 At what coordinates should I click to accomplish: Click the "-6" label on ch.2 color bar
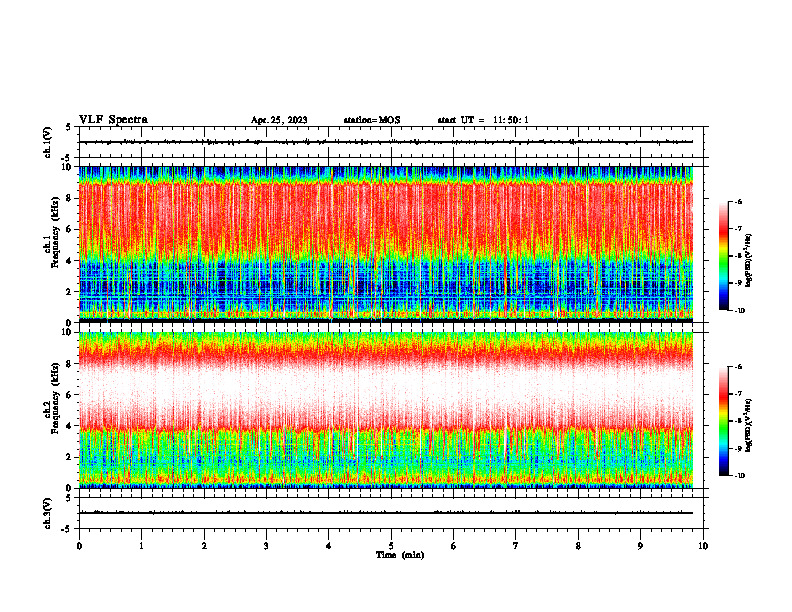[x=739, y=367]
